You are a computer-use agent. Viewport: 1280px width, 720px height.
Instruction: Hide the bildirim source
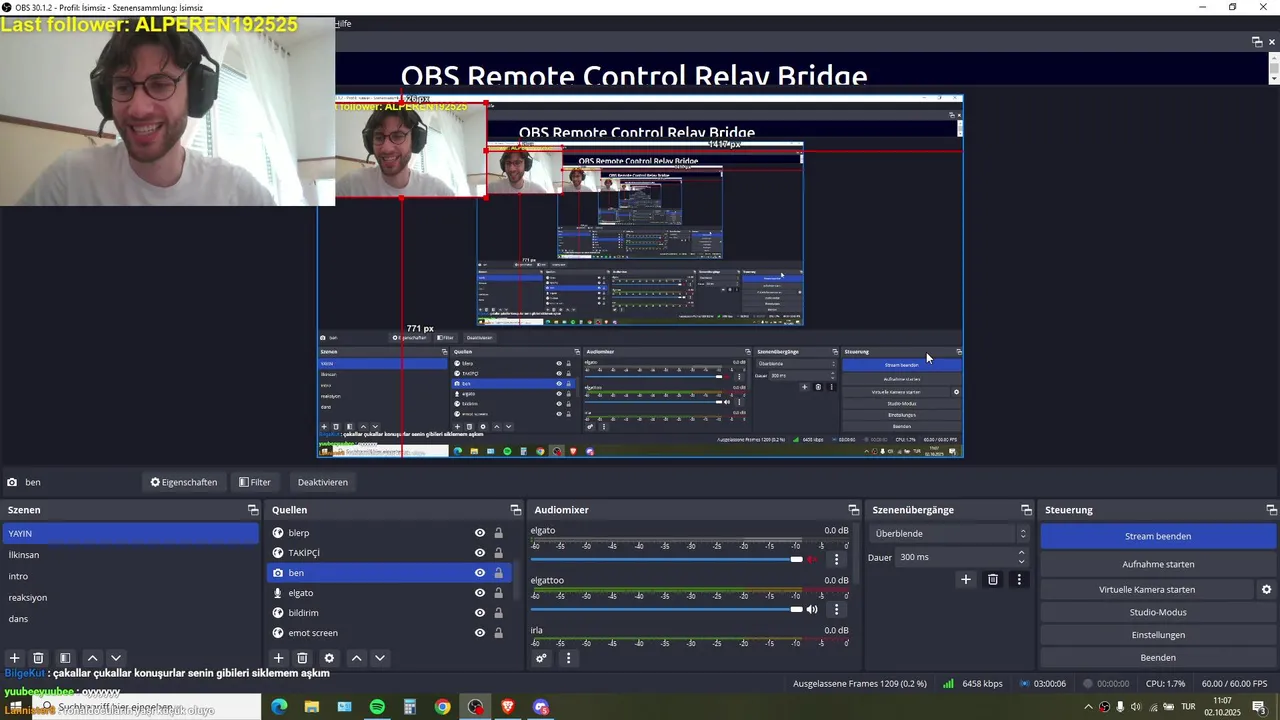(480, 613)
